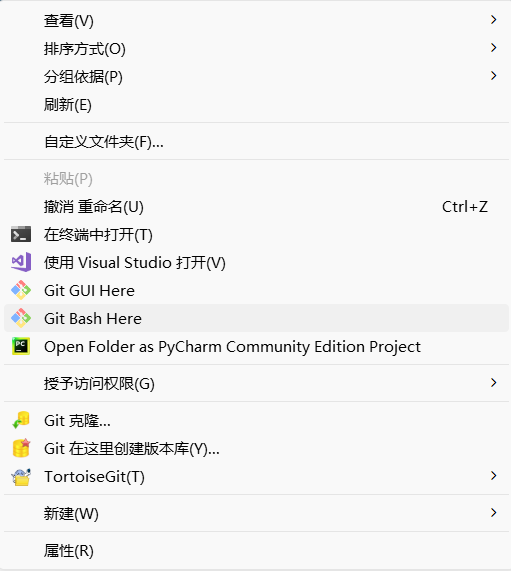
Task: Select 在终端中打开(T) text entry
Action: pos(98,235)
